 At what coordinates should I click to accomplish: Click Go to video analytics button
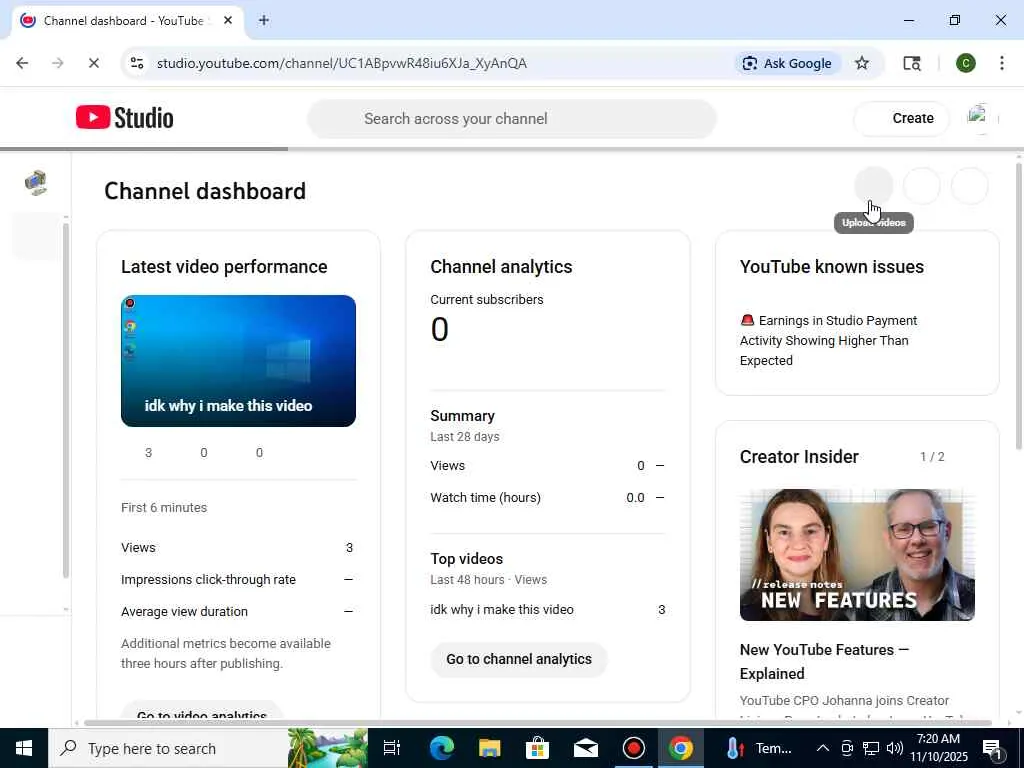(202, 711)
